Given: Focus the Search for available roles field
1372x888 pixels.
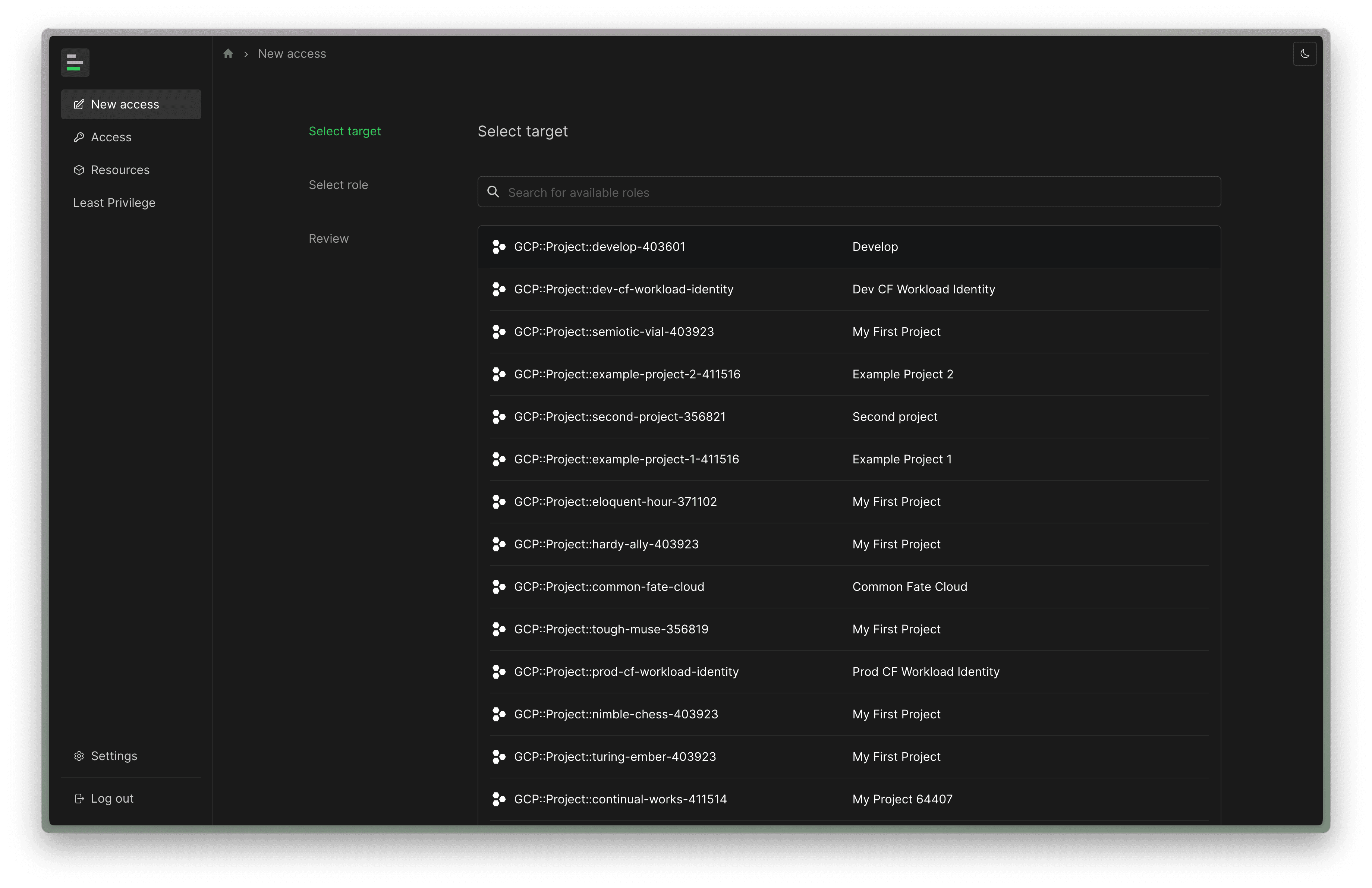Looking at the screenshot, I should (849, 192).
